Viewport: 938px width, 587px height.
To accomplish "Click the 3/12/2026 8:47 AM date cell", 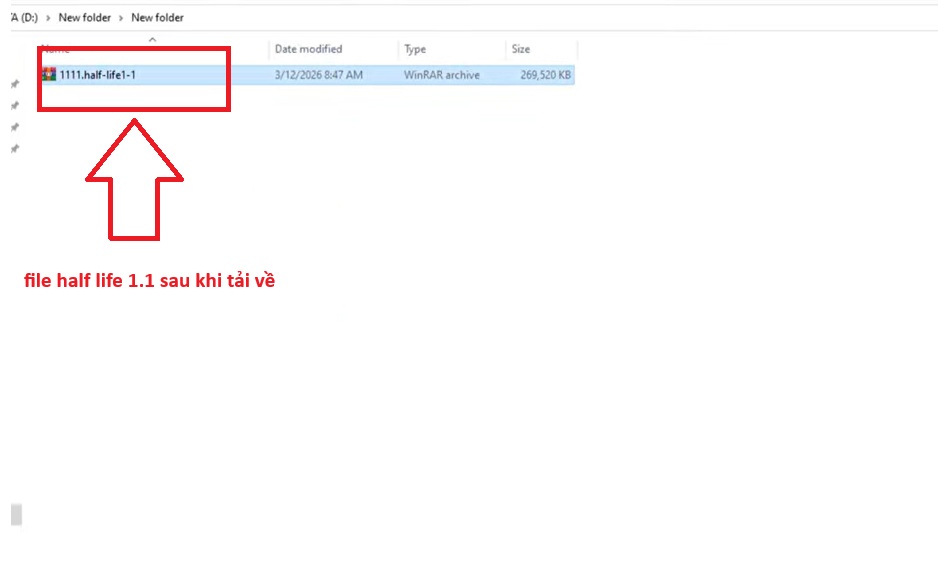I will coord(318,75).
